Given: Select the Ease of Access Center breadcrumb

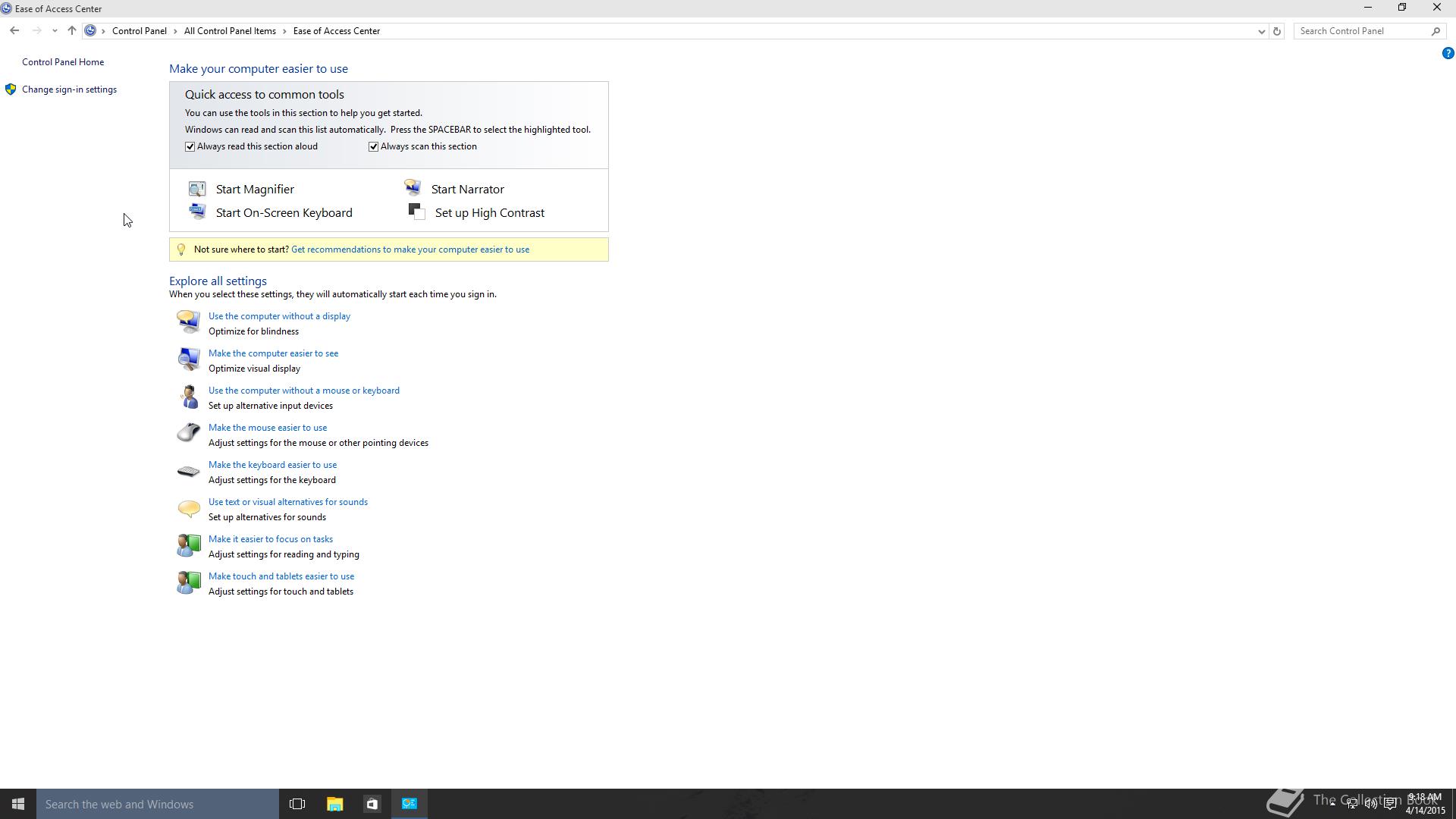Looking at the screenshot, I should [x=337, y=31].
